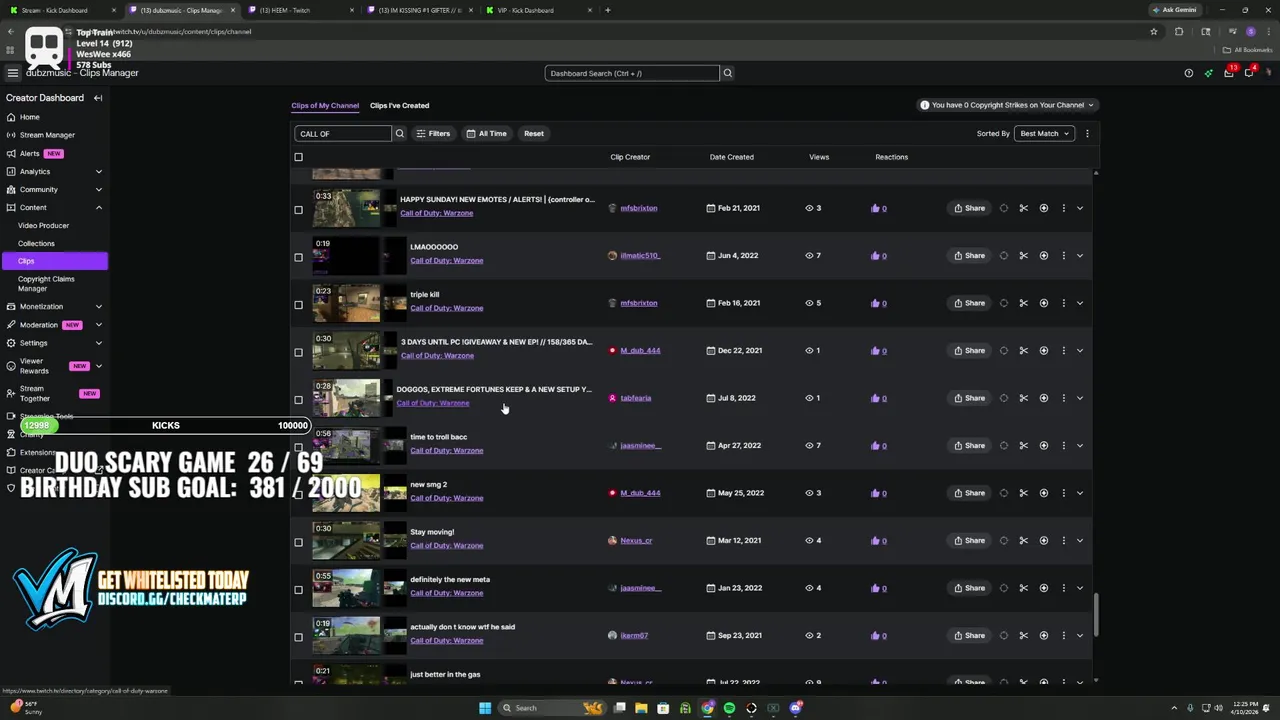Open the All Time date filter
The width and height of the screenshot is (1280, 720).
486,133
